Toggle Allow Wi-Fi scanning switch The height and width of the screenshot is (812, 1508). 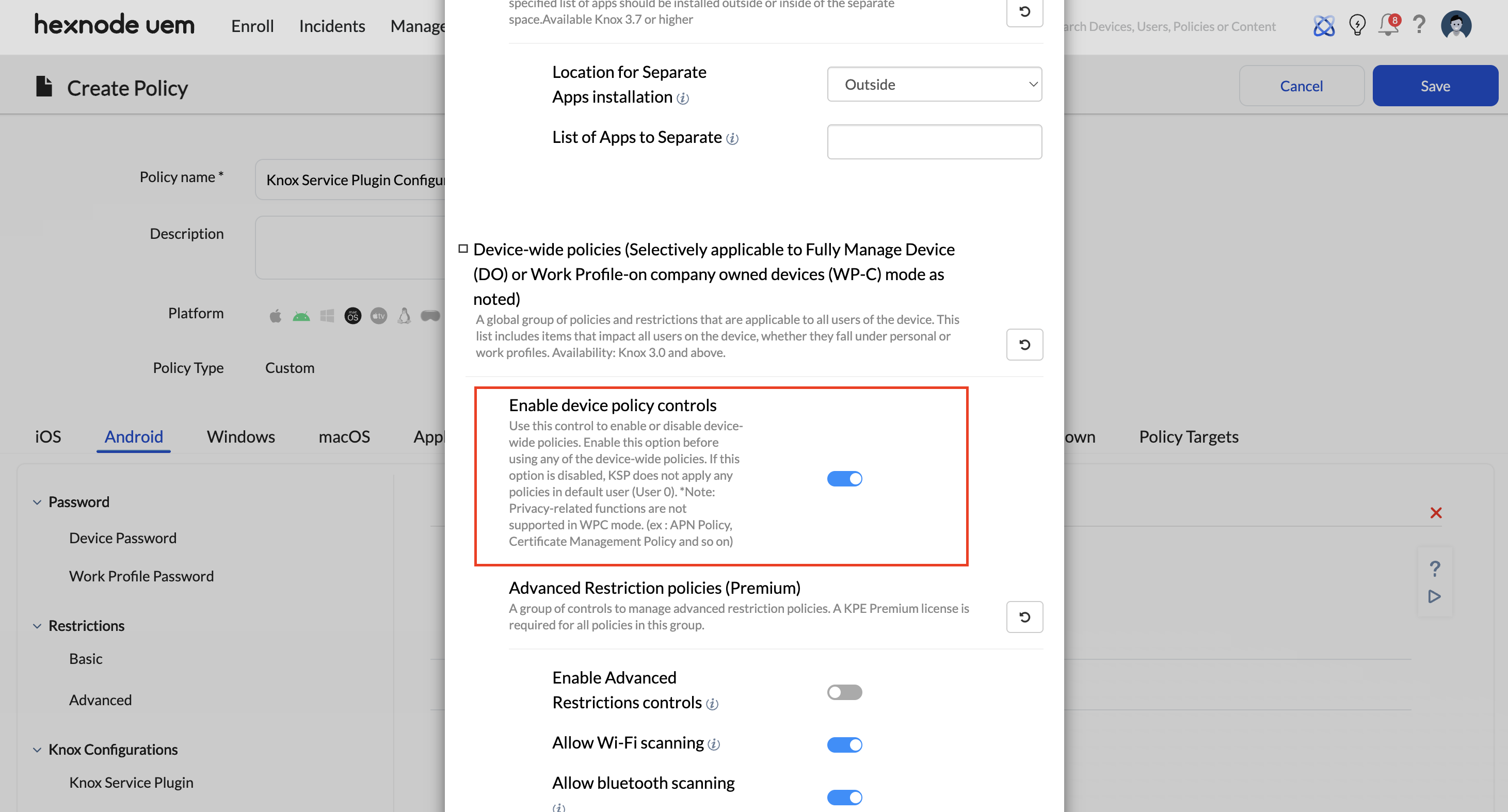pyautogui.click(x=844, y=745)
